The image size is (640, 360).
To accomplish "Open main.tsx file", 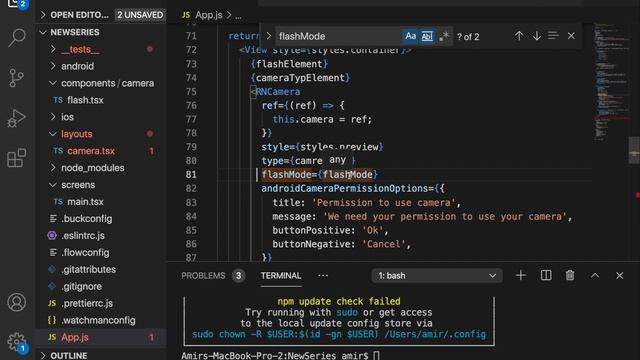I will (102, 202).
